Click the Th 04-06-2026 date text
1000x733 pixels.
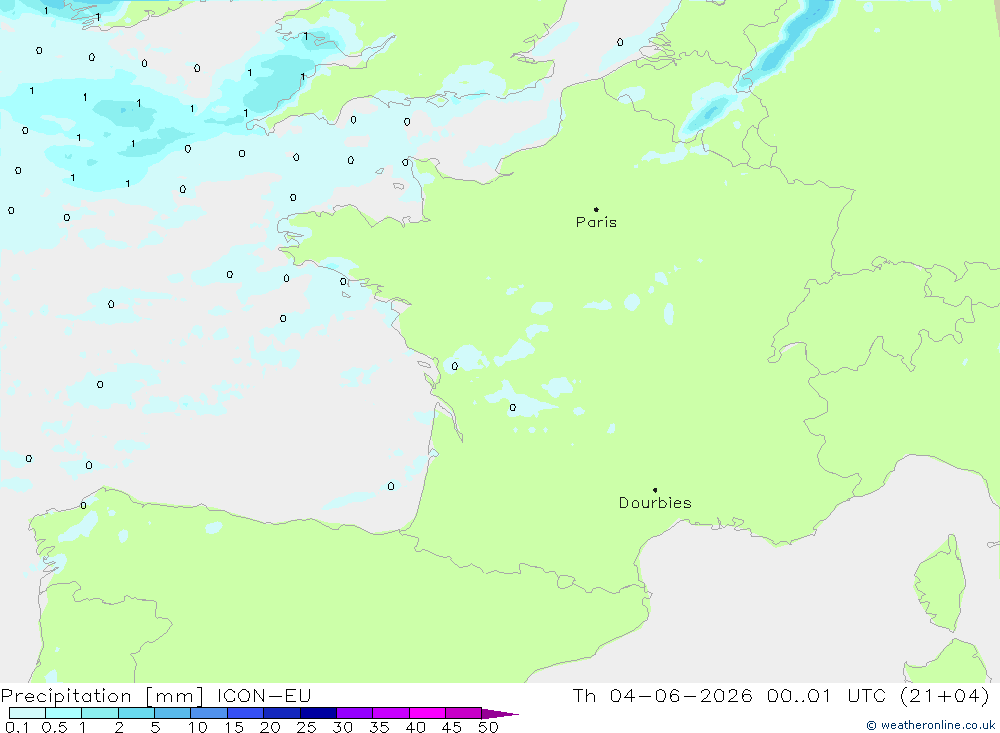point(663,696)
